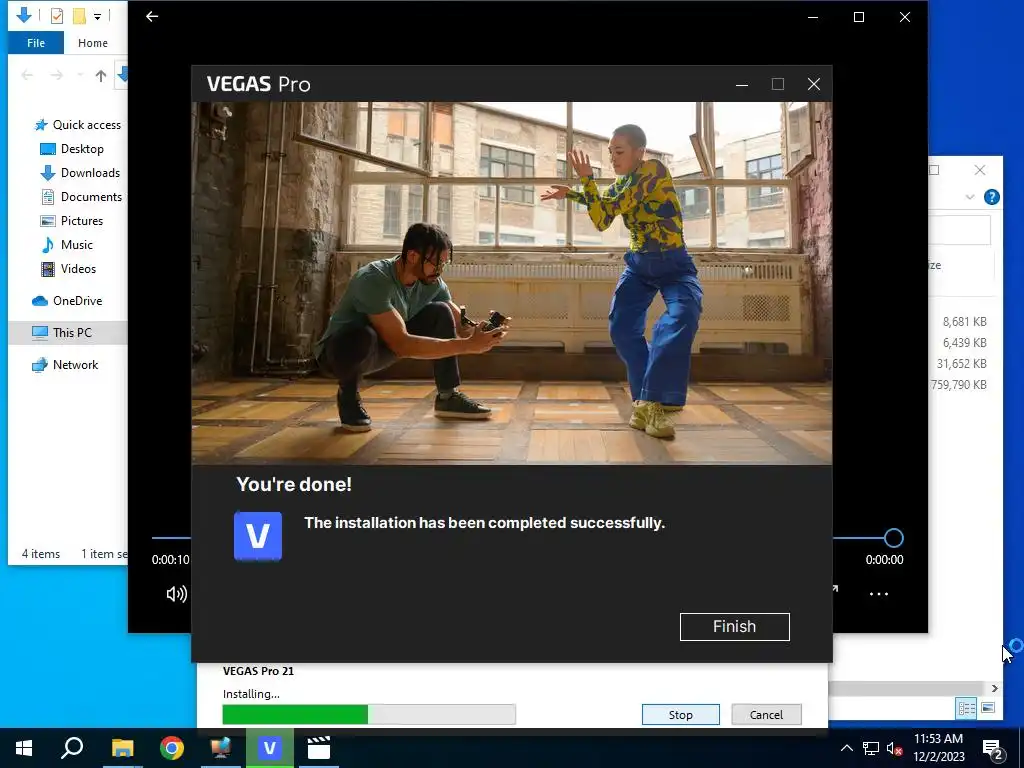The image size is (1024, 768).
Task: Click the video player back arrow
Action: (152, 16)
